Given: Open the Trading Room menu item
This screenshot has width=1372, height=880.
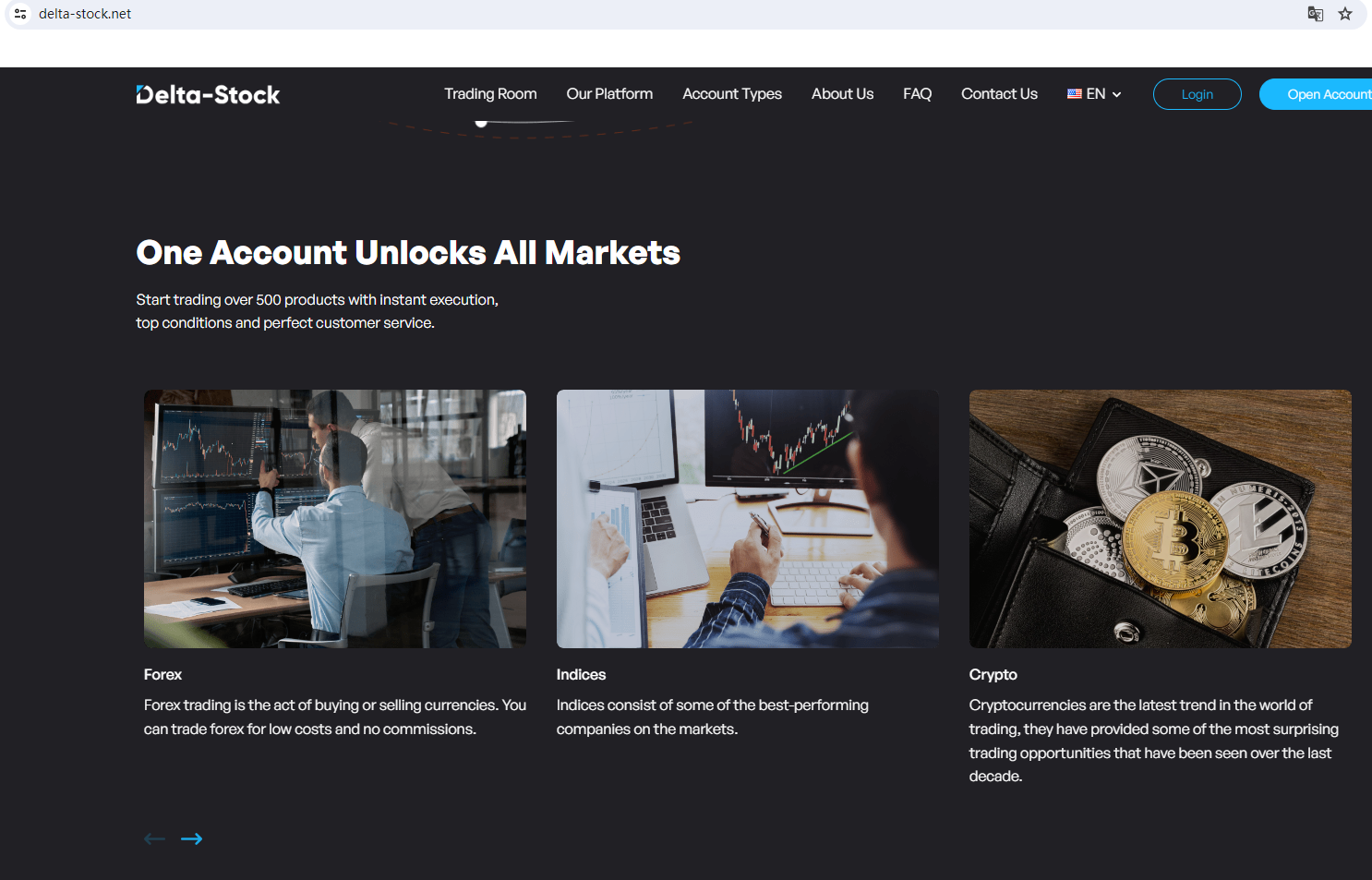Looking at the screenshot, I should [x=490, y=94].
